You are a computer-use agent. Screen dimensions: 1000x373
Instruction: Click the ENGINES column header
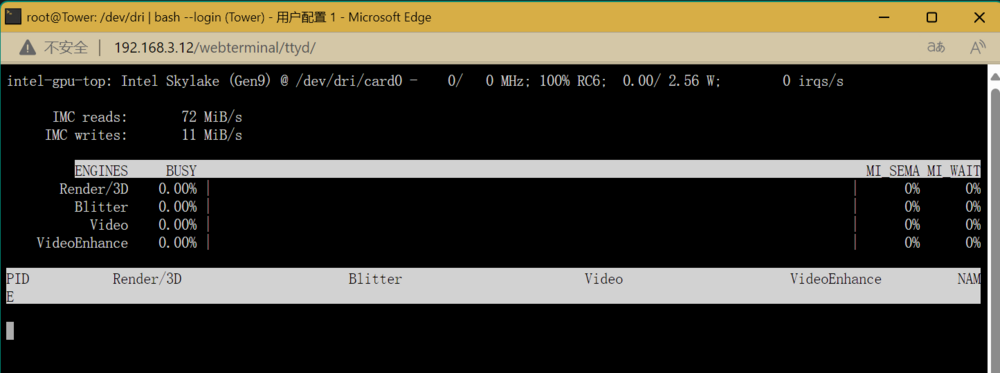[101, 170]
